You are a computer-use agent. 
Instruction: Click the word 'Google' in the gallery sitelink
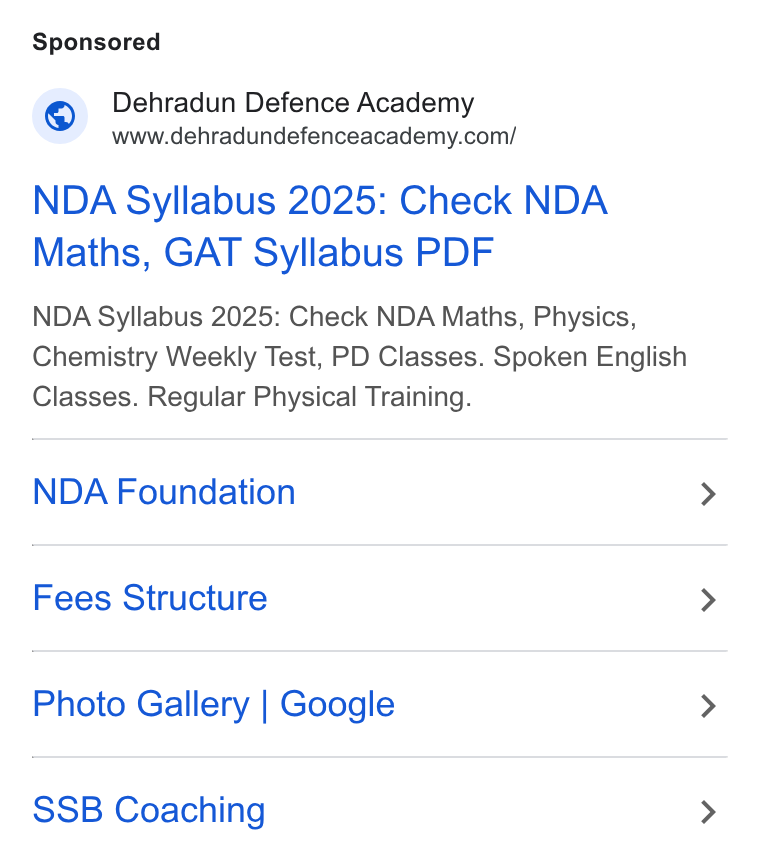[337, 705]
